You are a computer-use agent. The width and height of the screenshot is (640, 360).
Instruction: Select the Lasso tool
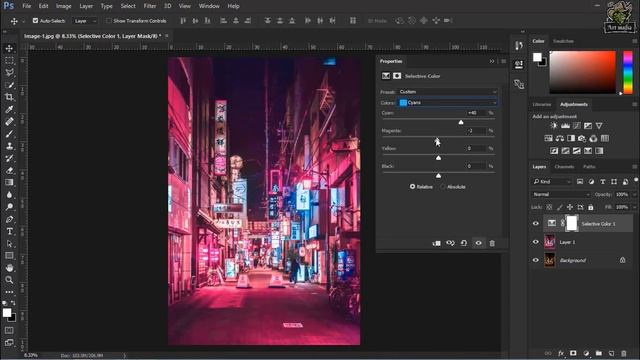[9, 73]
